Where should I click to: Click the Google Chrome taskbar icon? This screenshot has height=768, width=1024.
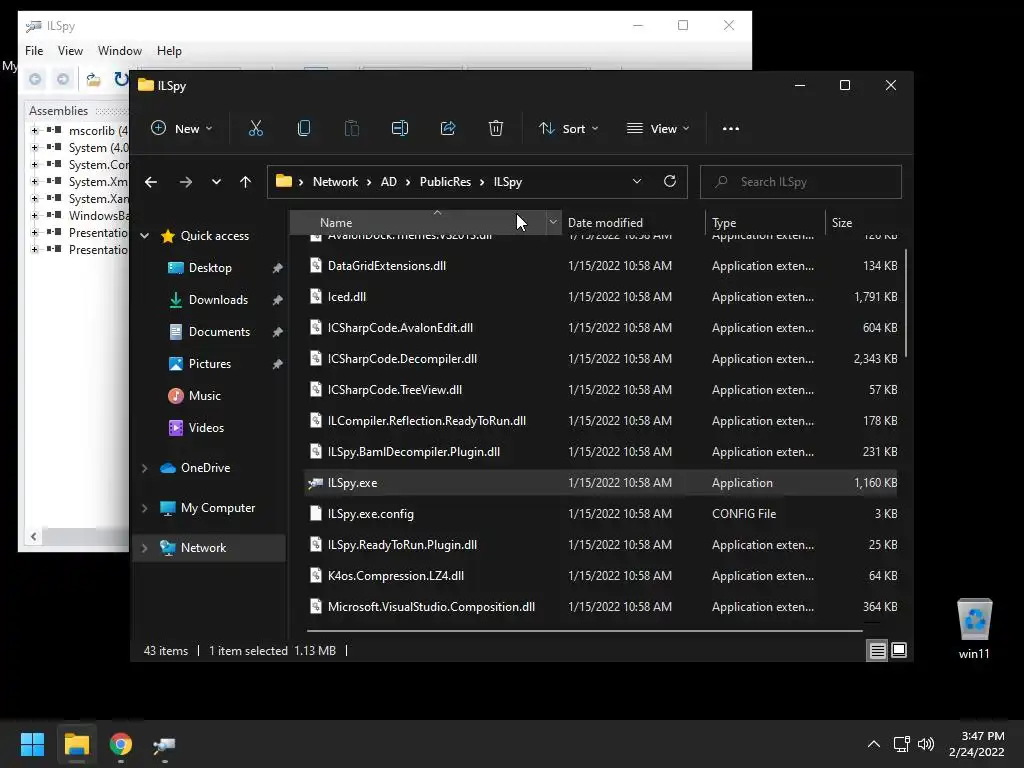click(x=121, y=744)
